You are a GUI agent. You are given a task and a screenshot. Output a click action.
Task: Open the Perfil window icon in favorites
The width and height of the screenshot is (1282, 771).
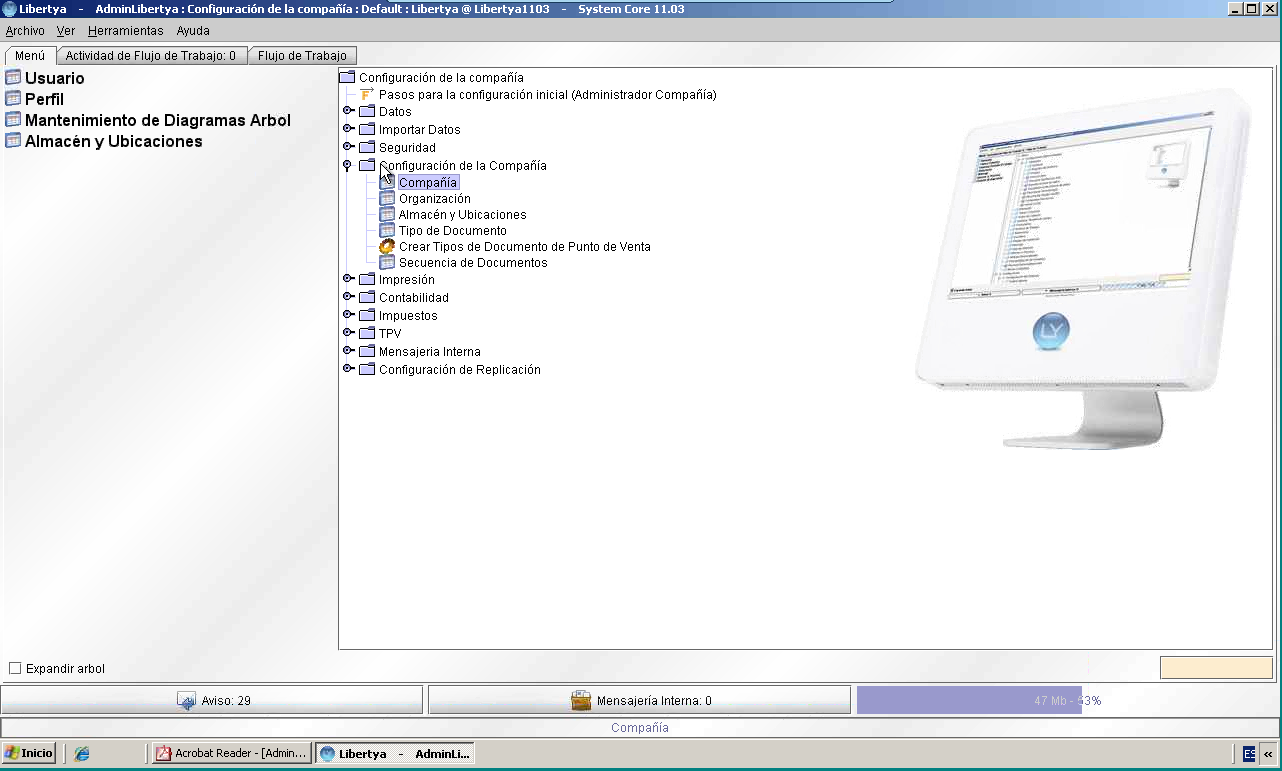(13, 98)
